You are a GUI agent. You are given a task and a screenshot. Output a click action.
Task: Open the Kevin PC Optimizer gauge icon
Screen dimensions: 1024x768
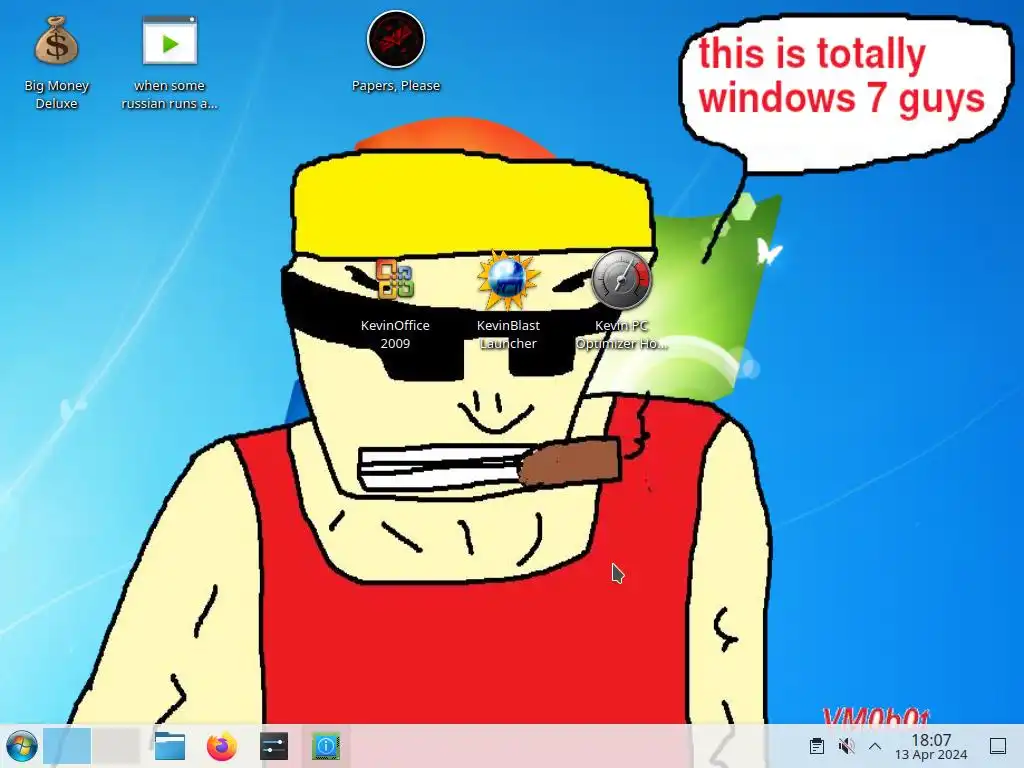tap(621, 280)
